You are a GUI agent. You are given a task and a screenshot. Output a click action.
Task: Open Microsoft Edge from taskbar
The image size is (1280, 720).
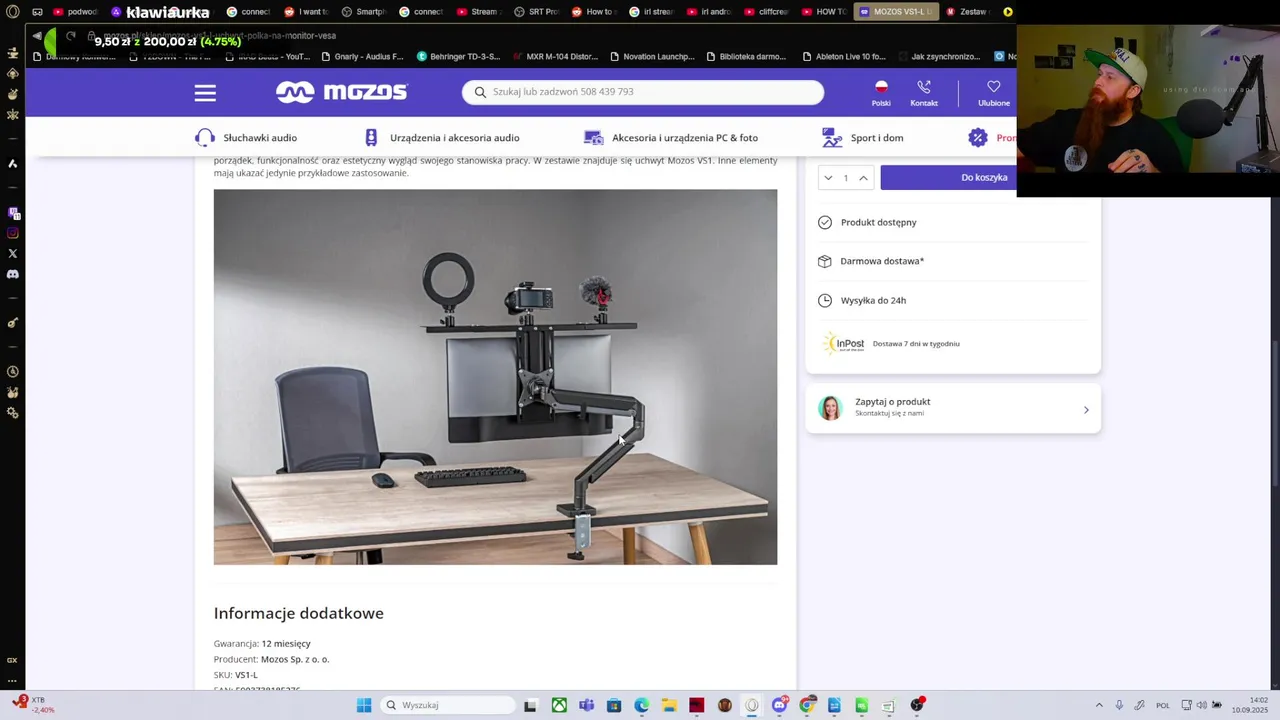641,705
